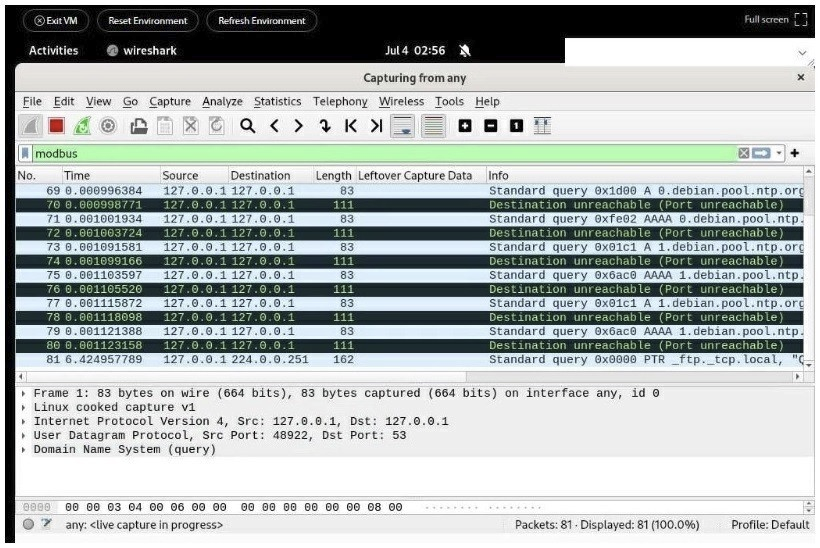
Task: Restart the current capture with the green fin
Action: coord(82,126)
